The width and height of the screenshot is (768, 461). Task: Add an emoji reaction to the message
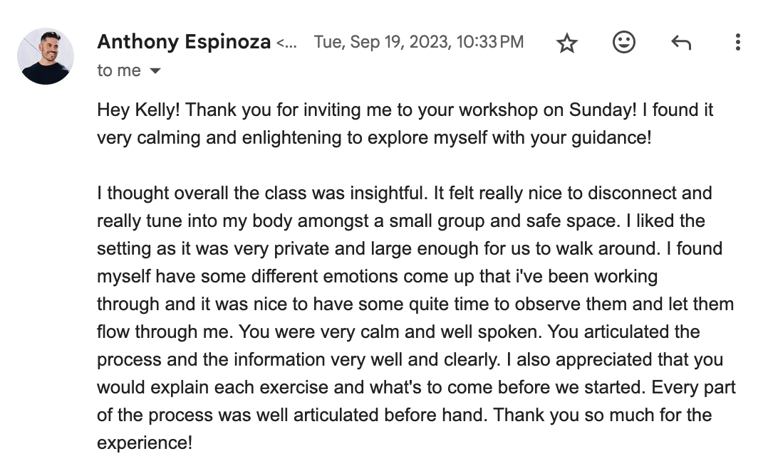pos(624,43)
